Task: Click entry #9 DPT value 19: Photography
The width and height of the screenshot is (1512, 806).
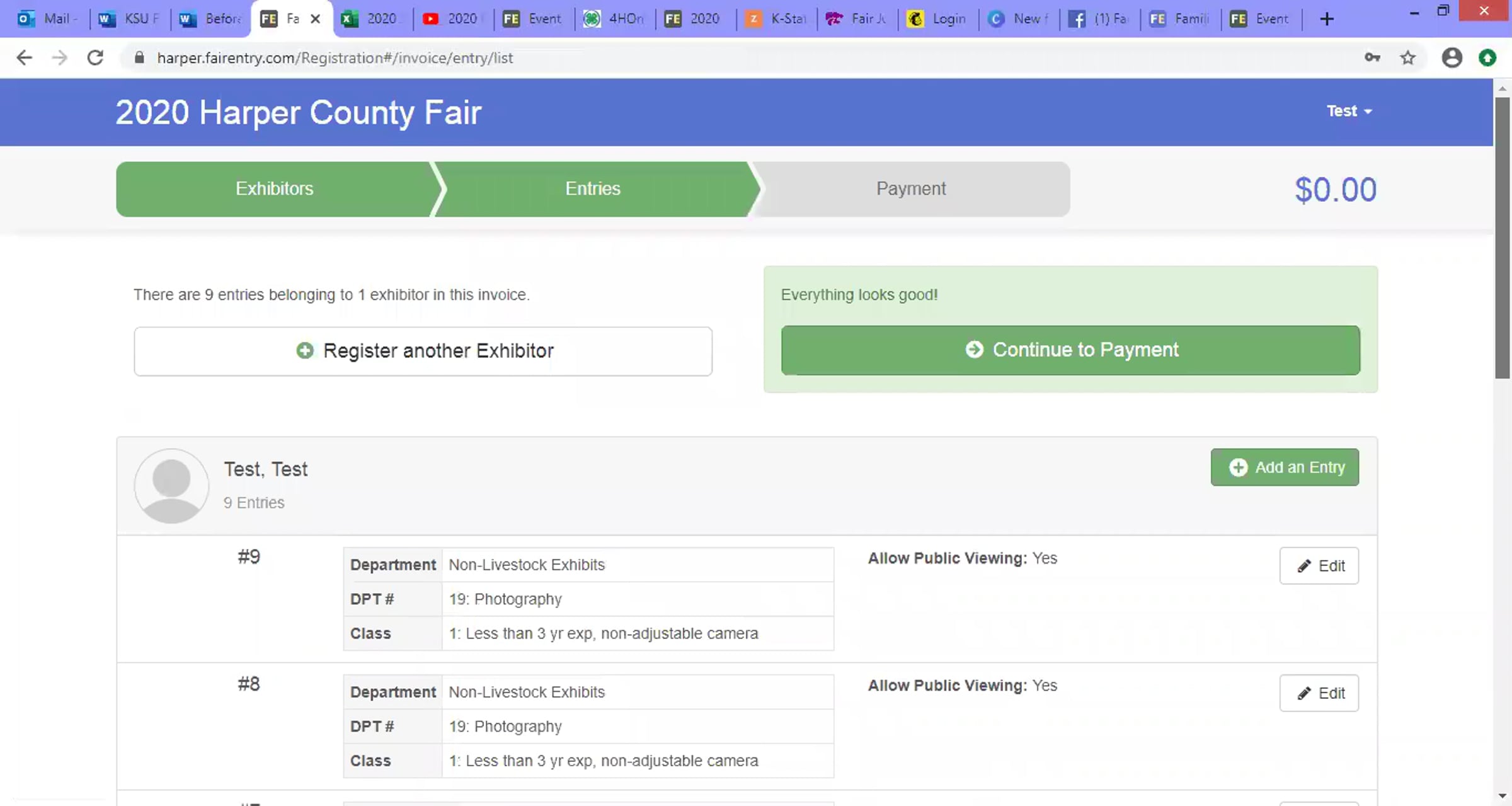Action: tap(505, 599)
